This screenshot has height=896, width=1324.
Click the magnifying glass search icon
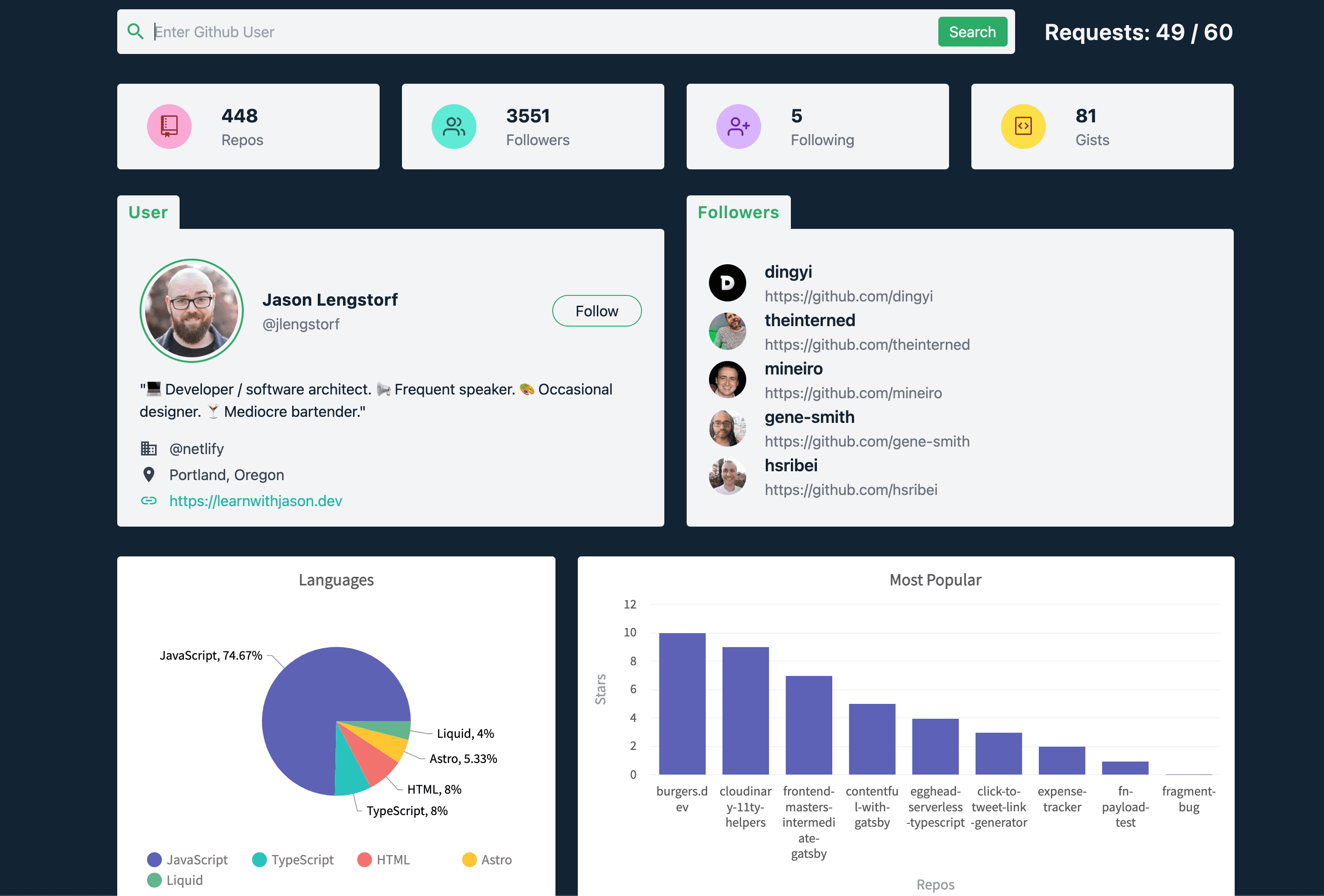tap(135, 31)
